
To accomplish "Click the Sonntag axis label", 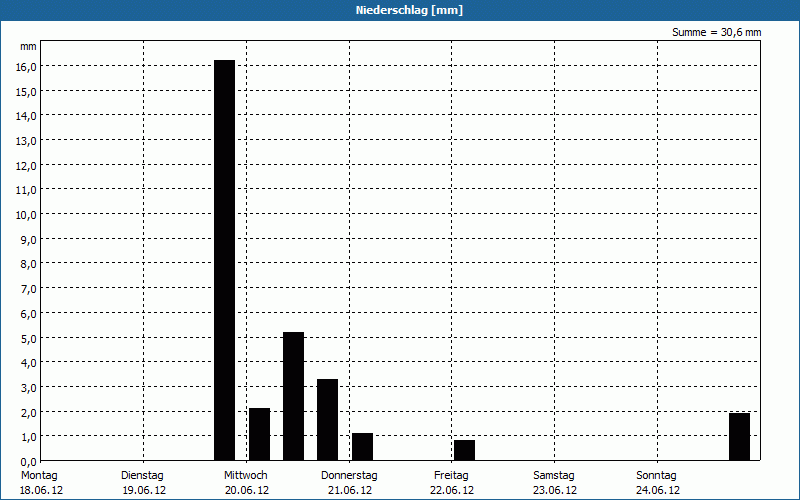I will (x=656, y=476).
